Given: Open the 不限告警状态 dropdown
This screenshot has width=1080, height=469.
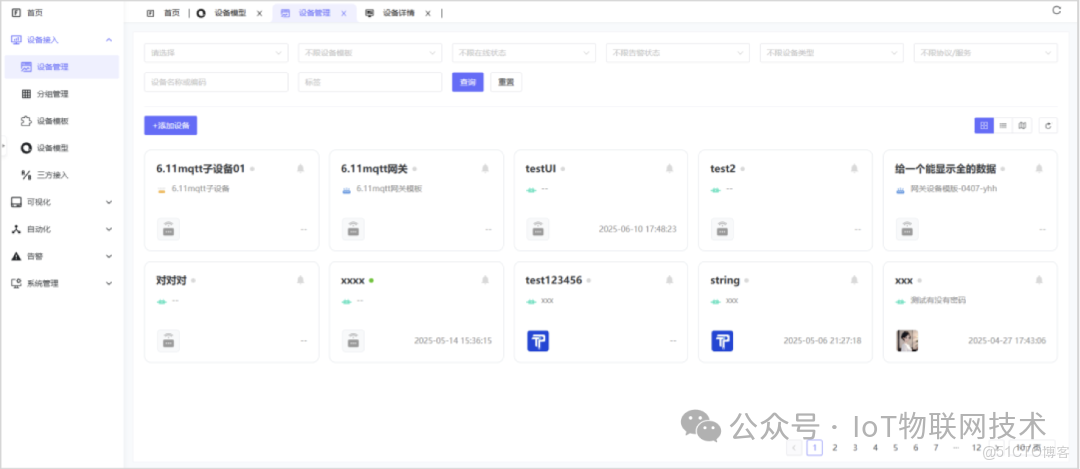Looking at the screenshot, I should tap(678, 53).
